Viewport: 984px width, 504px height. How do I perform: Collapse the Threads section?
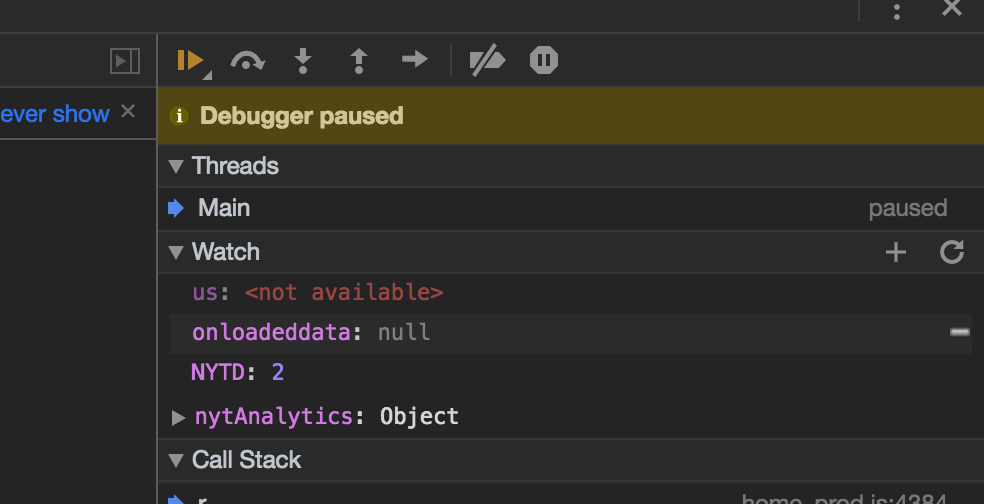click(x=177, y=167)
